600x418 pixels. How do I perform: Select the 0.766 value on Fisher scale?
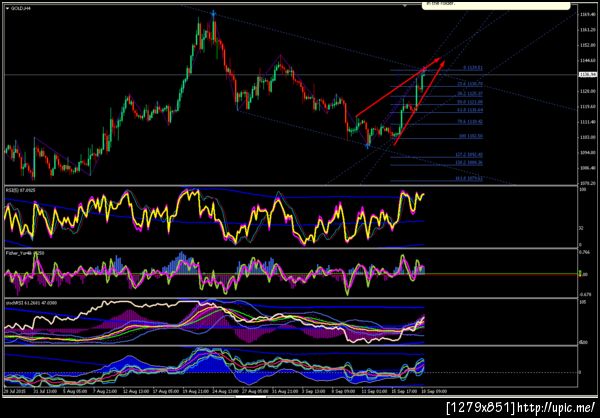(584, 252)
